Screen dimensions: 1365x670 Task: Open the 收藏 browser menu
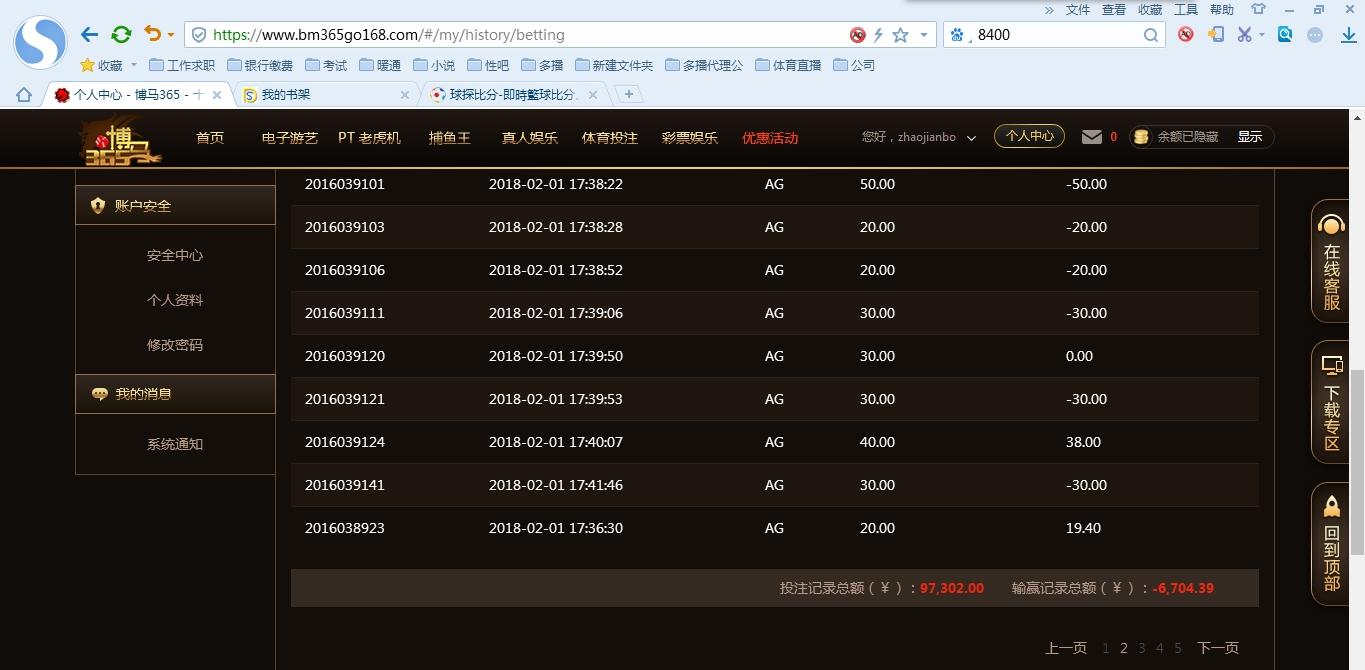[1150, 9]
